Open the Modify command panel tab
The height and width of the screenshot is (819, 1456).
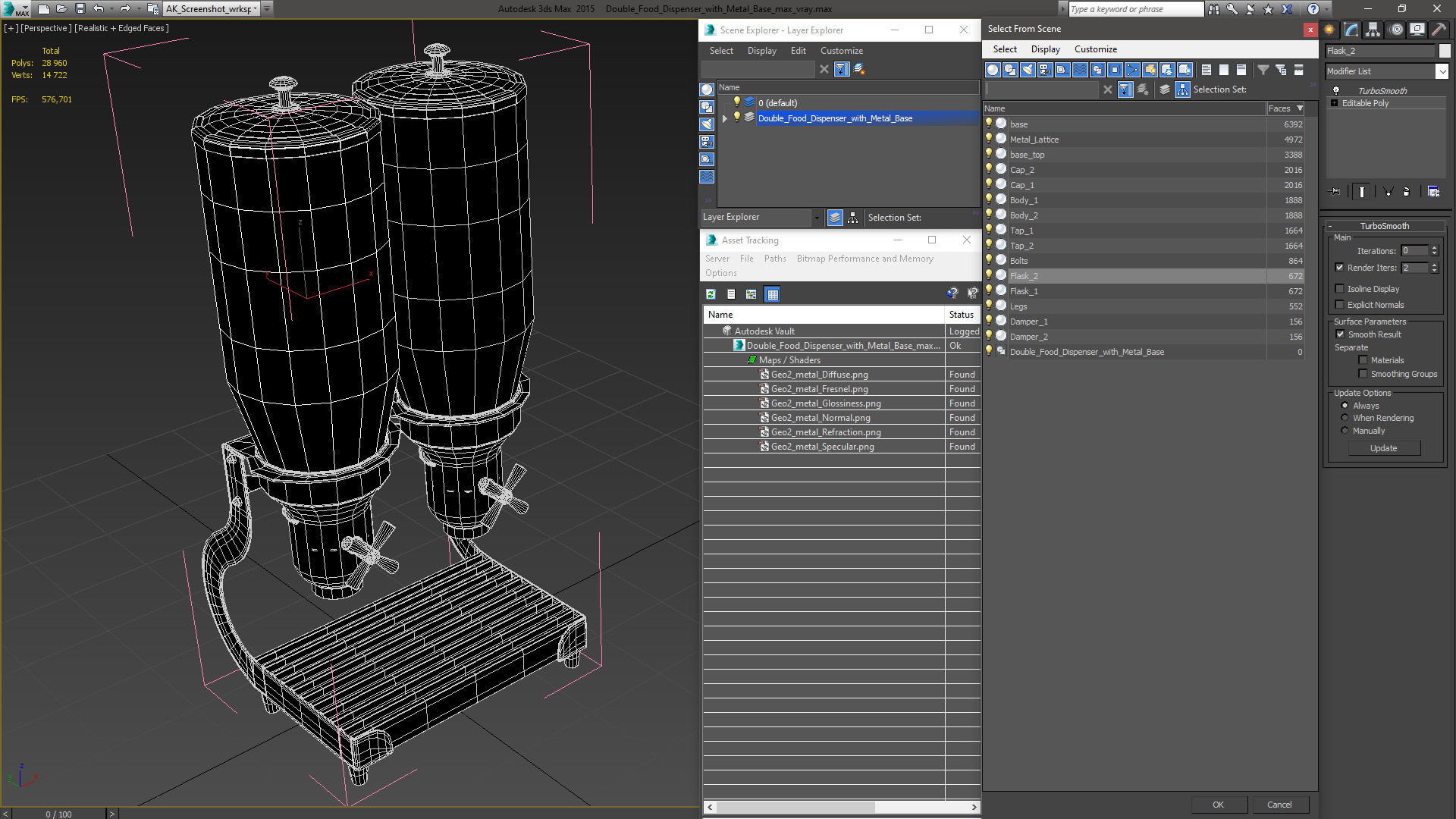pyautogui.click(x=1351, y=30)
